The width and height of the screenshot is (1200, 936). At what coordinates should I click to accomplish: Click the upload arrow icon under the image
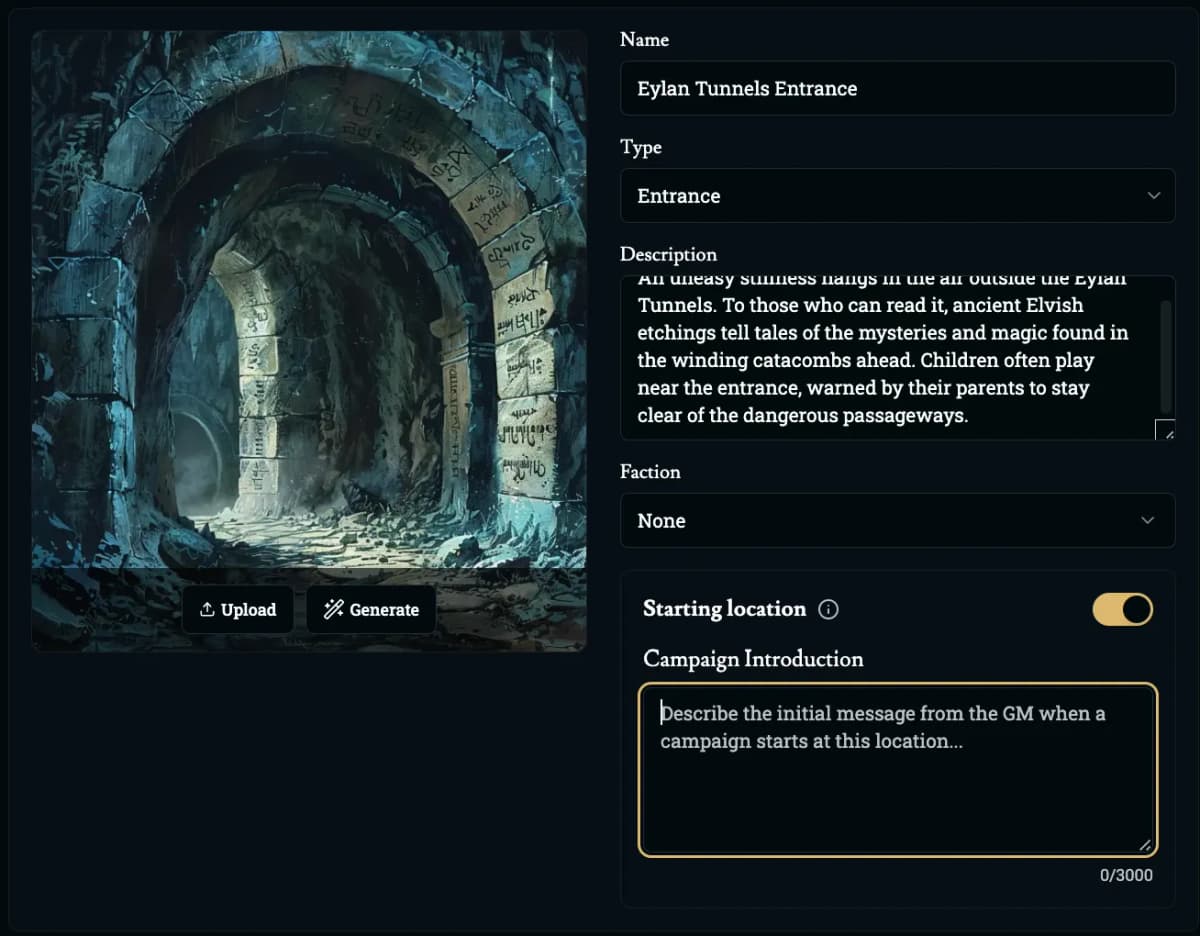[x=207, y=610]
